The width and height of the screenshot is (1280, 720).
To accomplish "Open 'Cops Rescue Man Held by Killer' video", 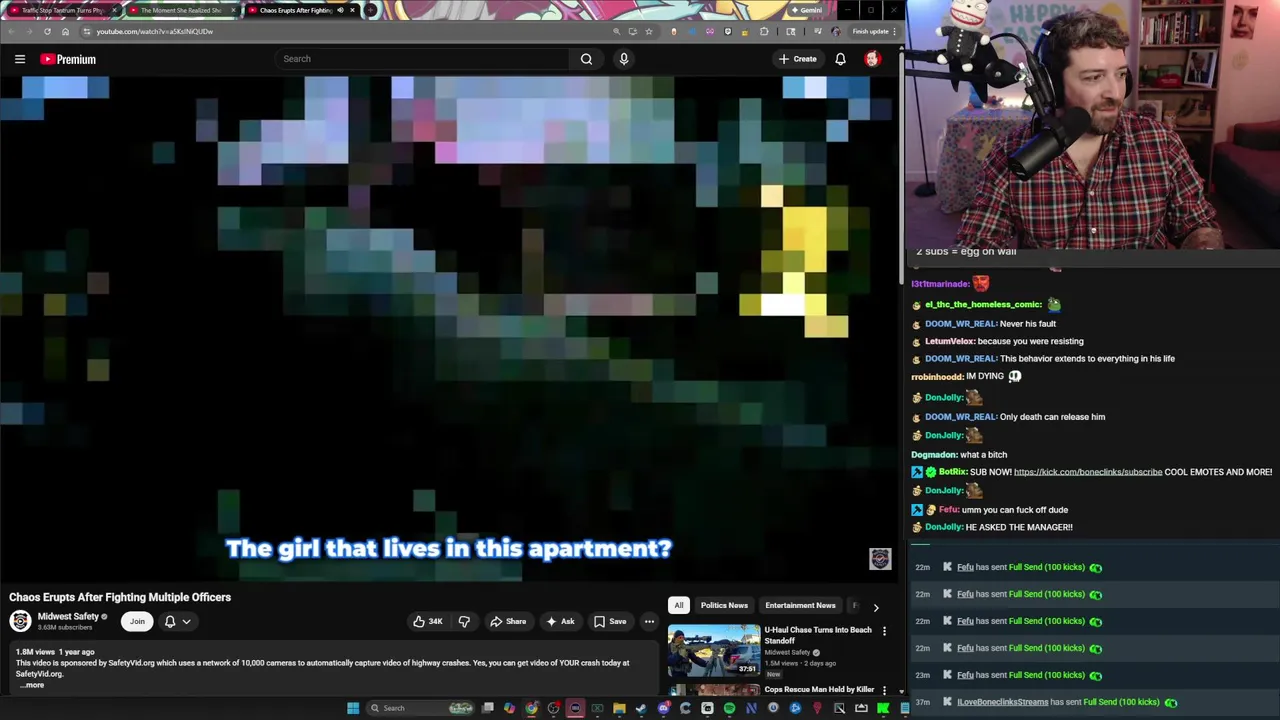I will [819, 689].
